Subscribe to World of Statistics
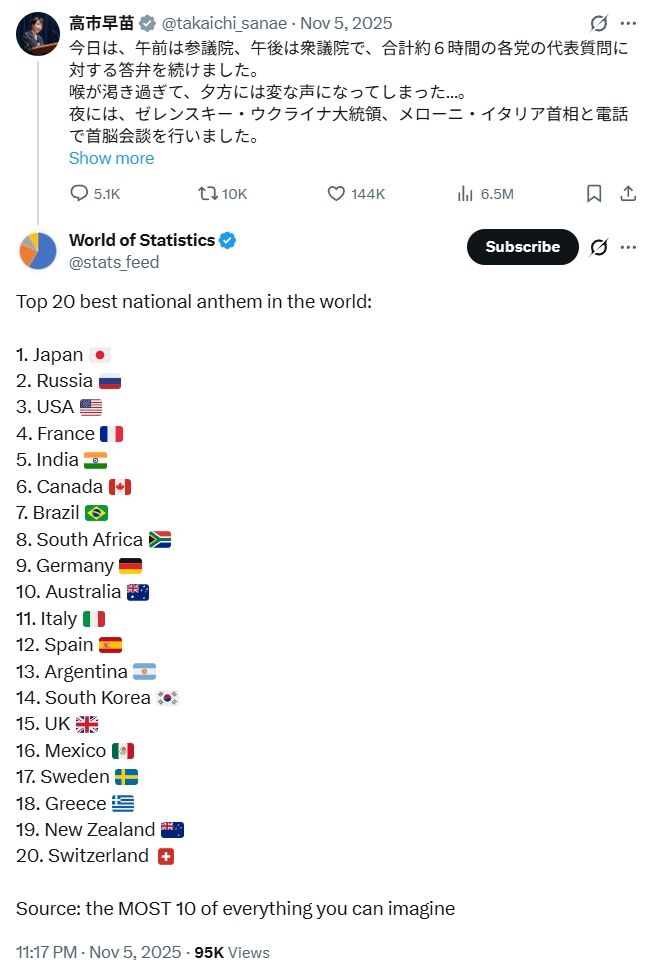Screen dimensions: 648x973 (522, 247)
